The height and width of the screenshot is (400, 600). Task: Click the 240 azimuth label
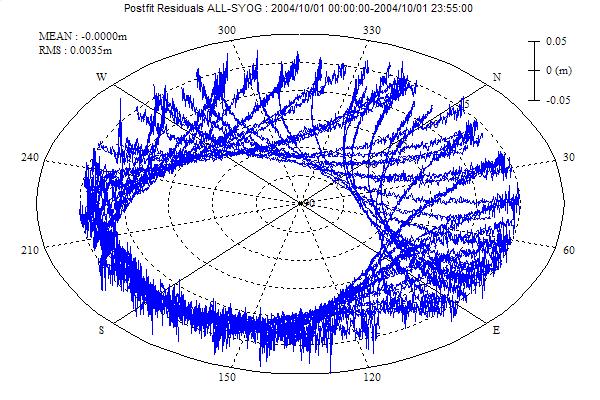[x=30, y=157]
